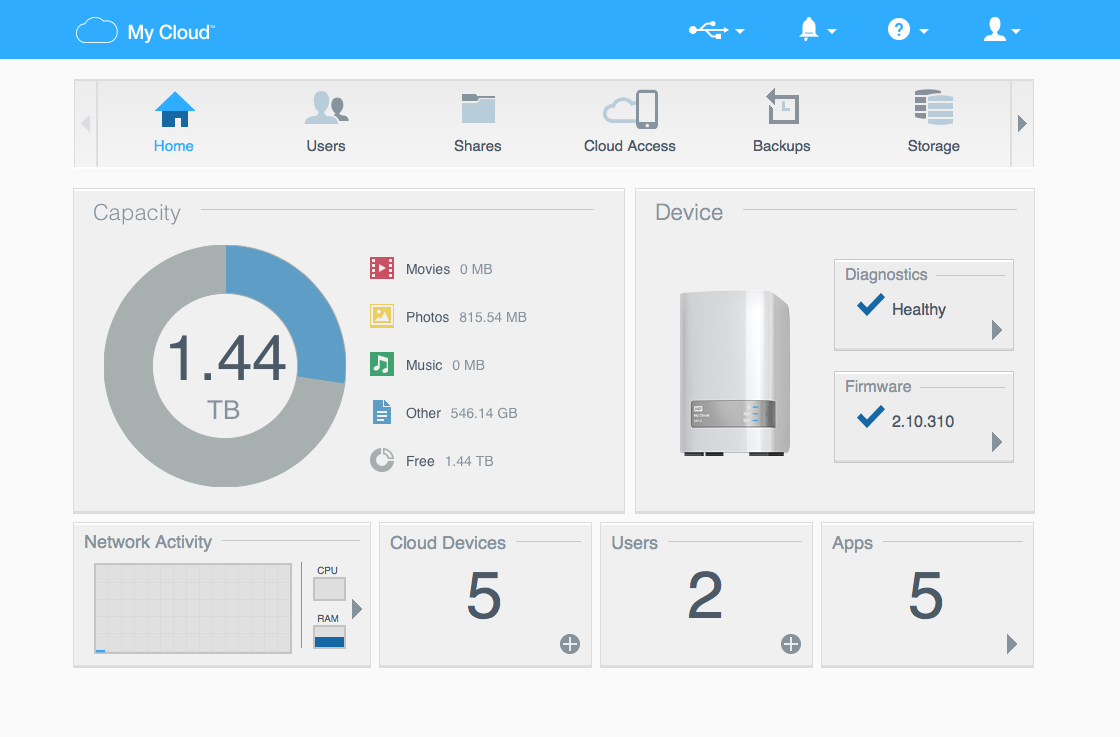Open the help question mark icon

[899, 29]
